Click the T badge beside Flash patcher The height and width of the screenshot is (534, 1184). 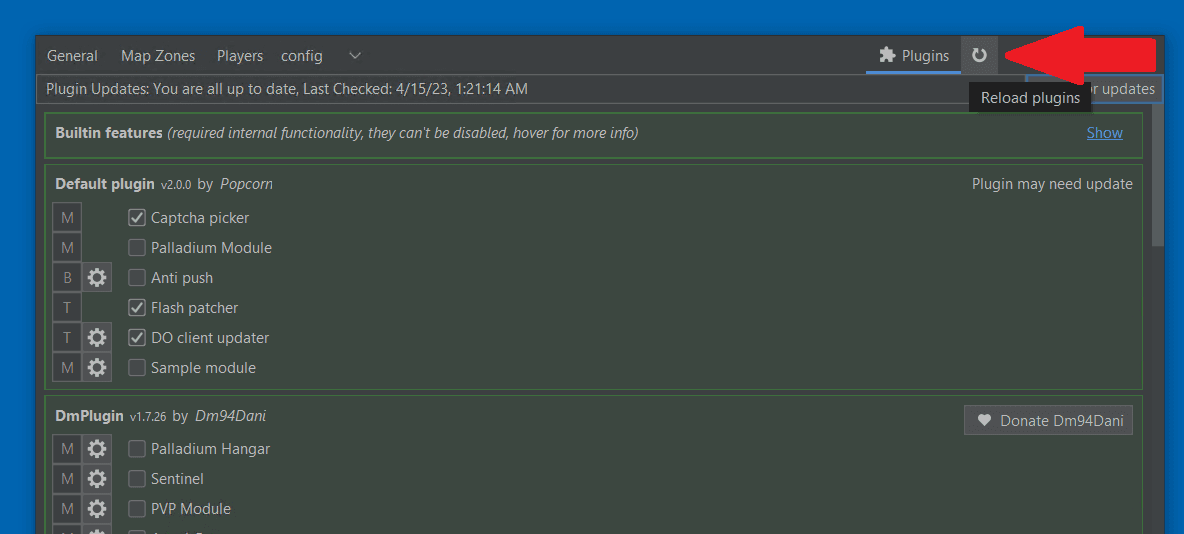(x=67, y=308)
